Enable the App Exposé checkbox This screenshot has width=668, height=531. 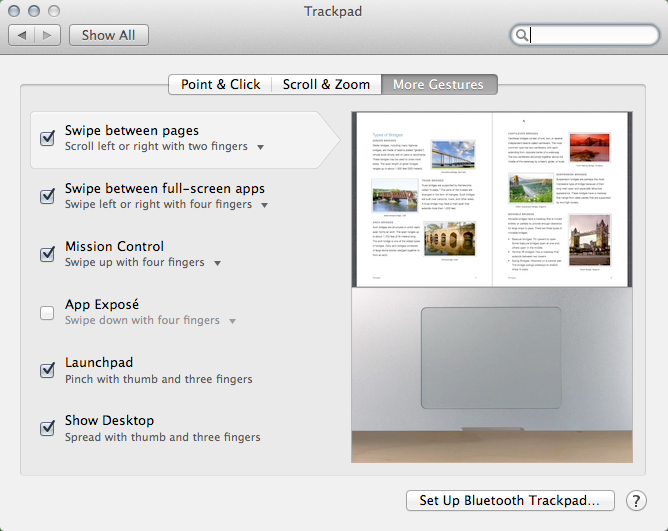click(47, 313)
